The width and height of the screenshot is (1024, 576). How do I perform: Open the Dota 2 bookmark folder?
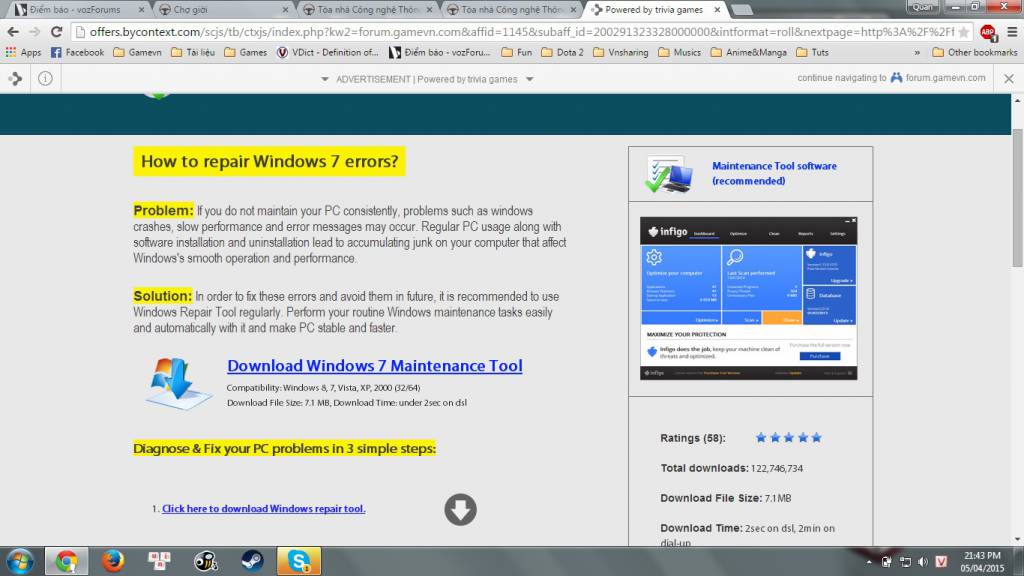tap(562, 52)
